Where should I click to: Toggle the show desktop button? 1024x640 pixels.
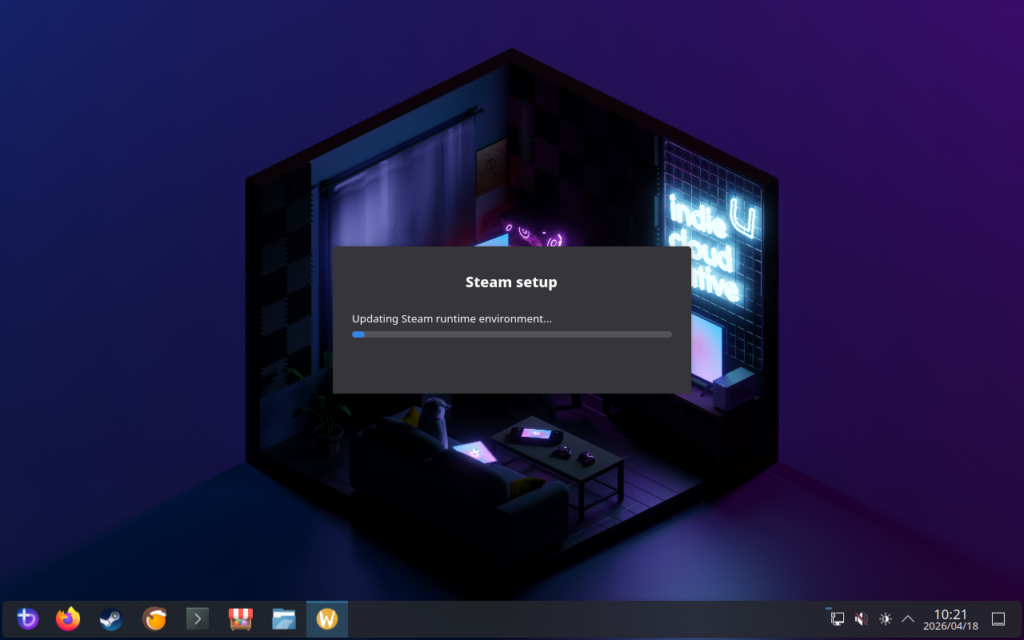coord(997,619)
